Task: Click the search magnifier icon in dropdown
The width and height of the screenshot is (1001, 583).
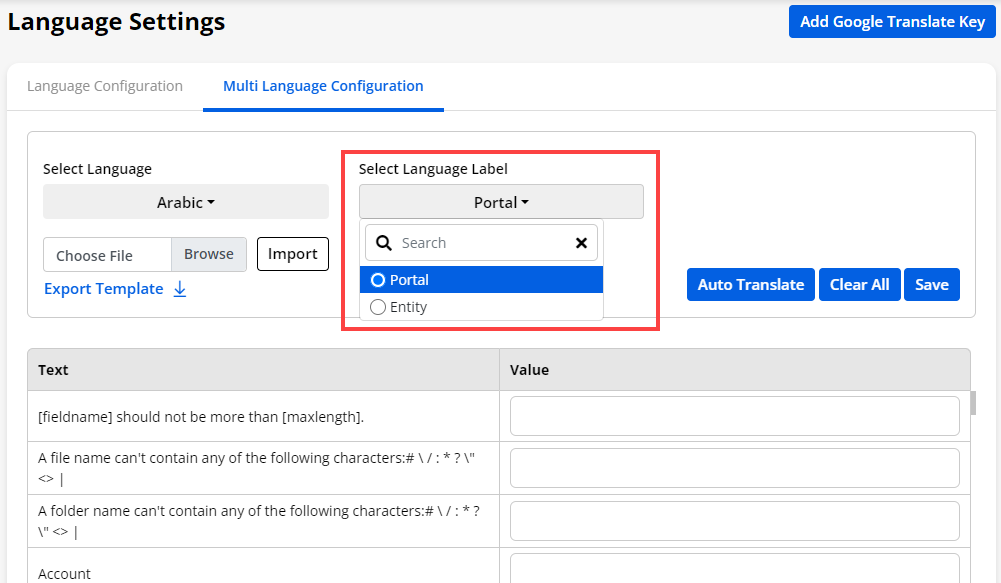Action: coord(384,243)
